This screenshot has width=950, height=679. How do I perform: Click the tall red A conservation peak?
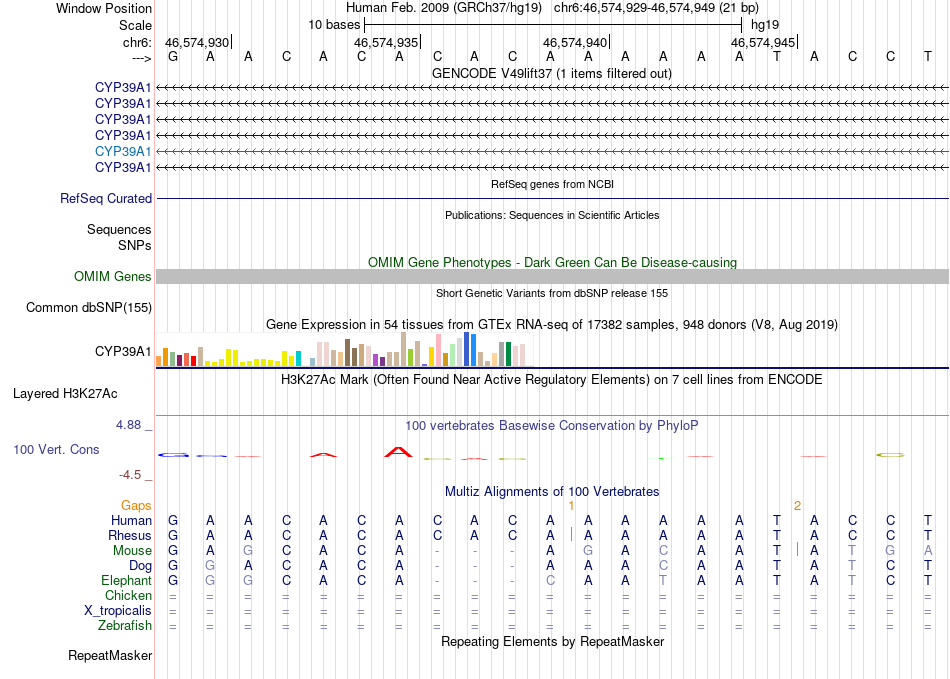(x=398, y=452)
